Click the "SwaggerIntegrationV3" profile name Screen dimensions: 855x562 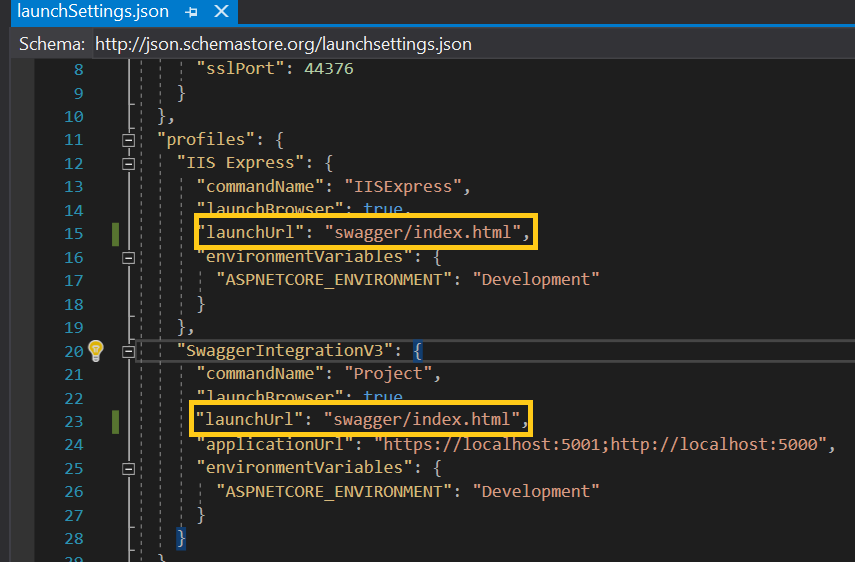pos(285,351)
